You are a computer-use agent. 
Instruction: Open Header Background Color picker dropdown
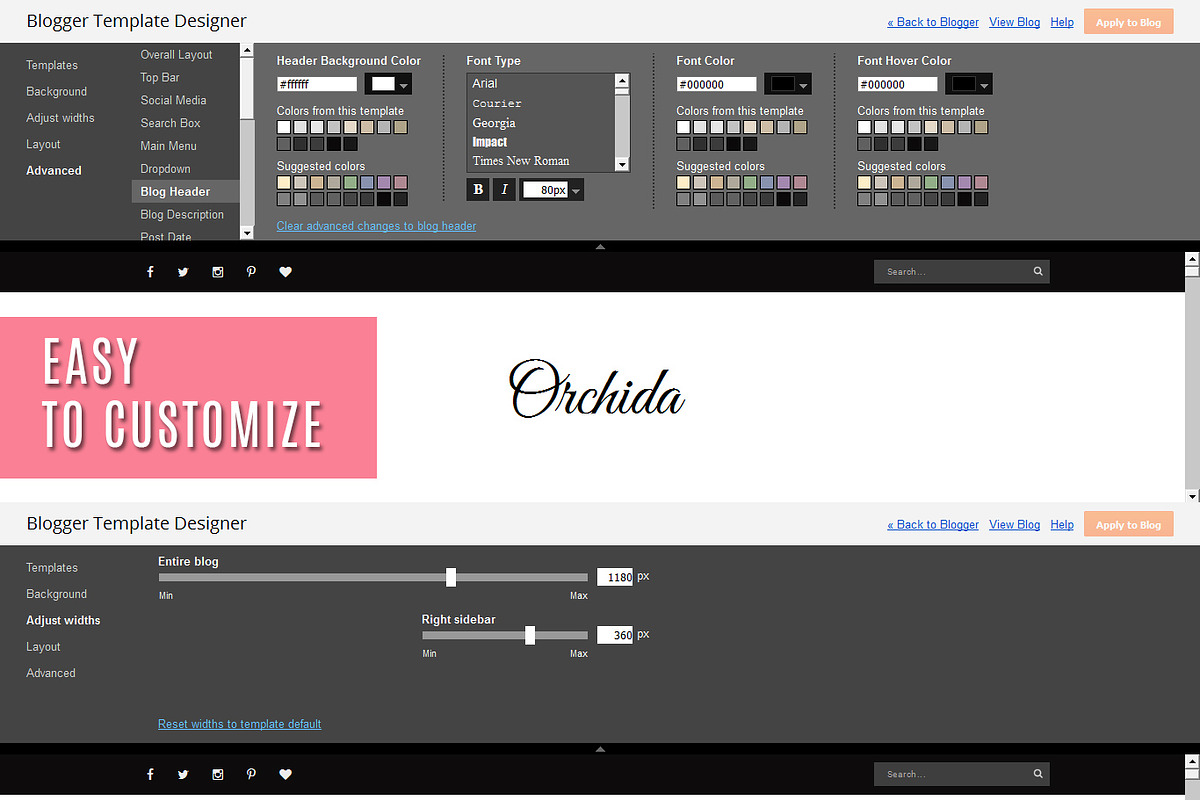click(389, 85)
